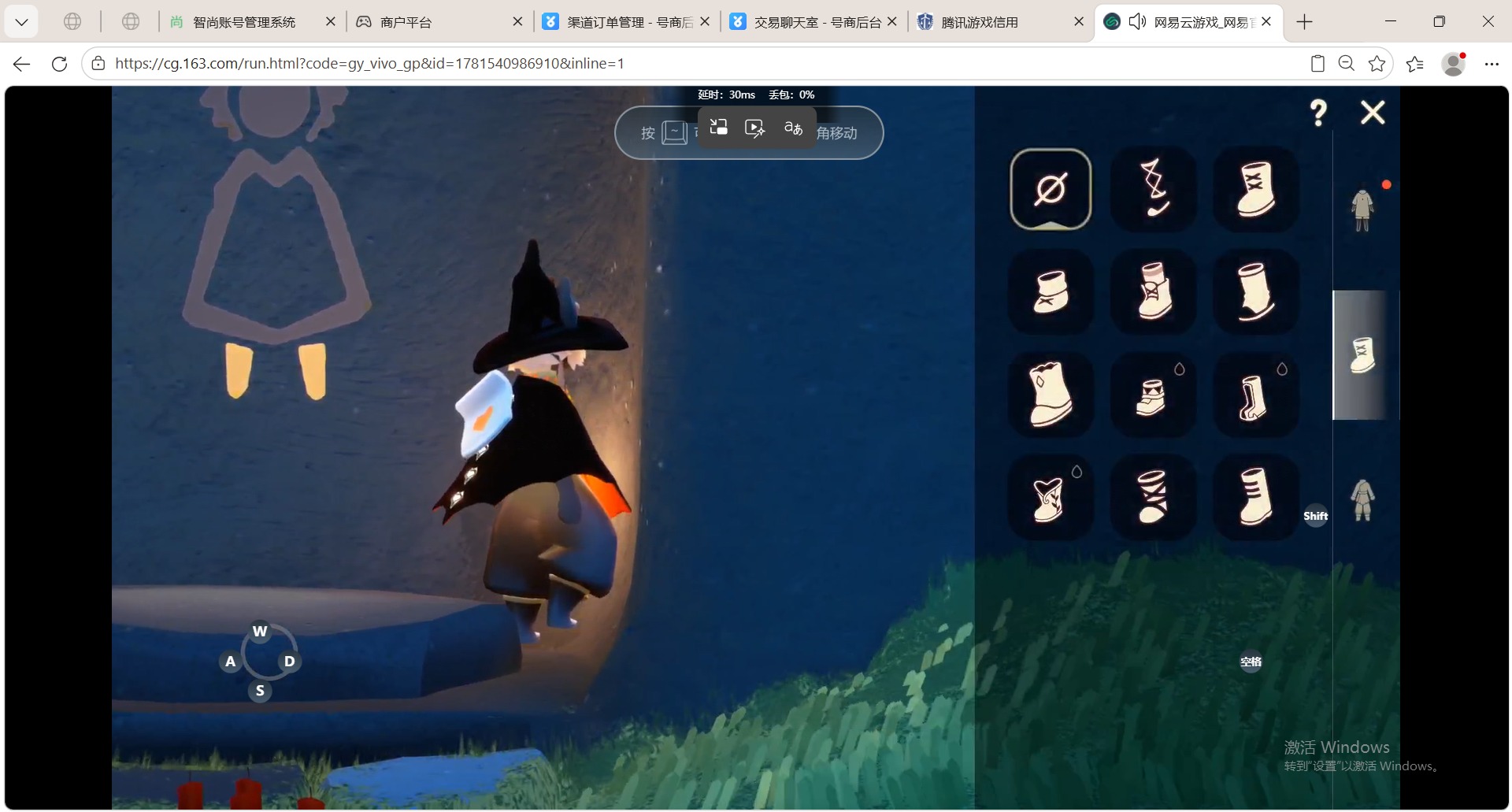
Task: Open the question mark help icon
Action: click(x=1318, y=113)
